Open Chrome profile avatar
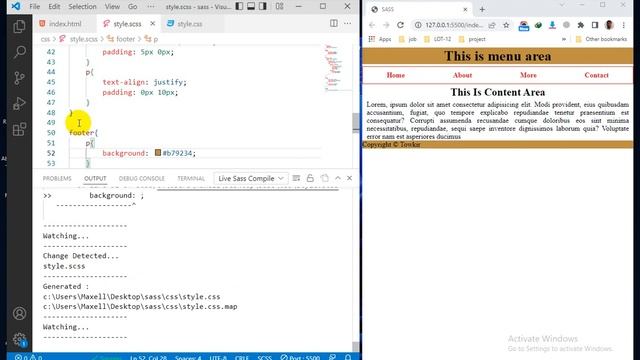The image size is (640, 360). (x=609, y=25)
